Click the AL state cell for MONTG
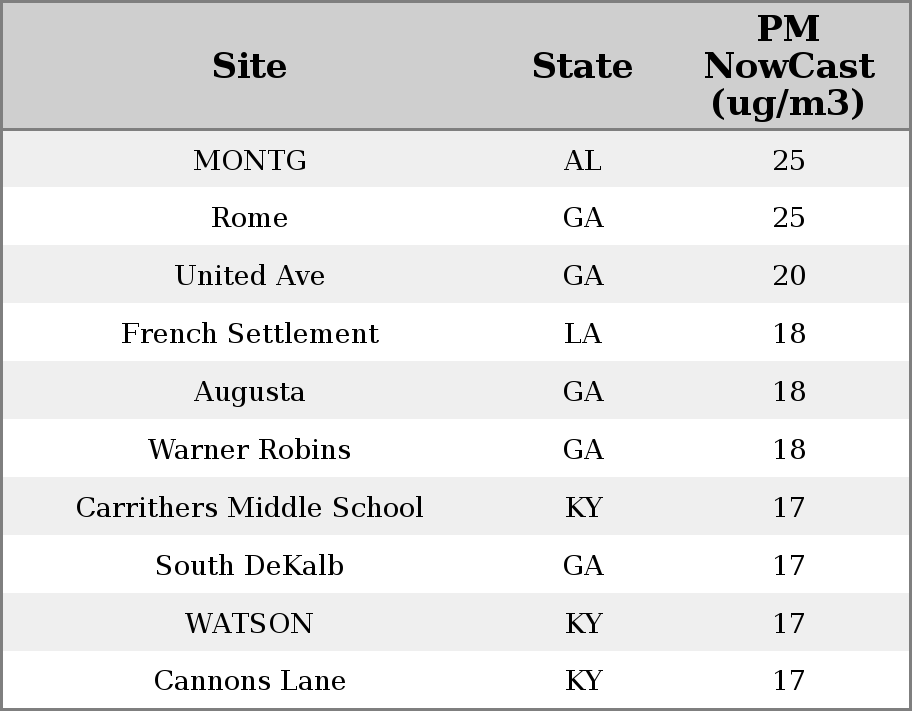The width and height of the screenshot is (912, 711). tap(583, 160)
